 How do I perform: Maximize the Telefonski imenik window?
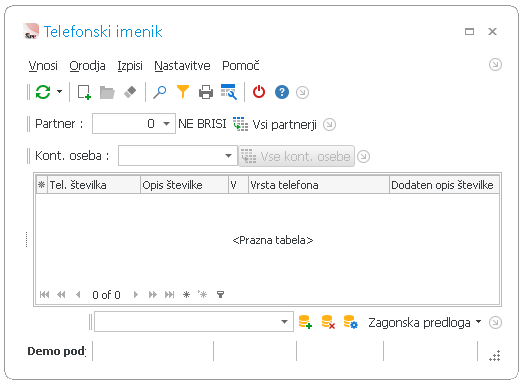[x=469, y=32]
